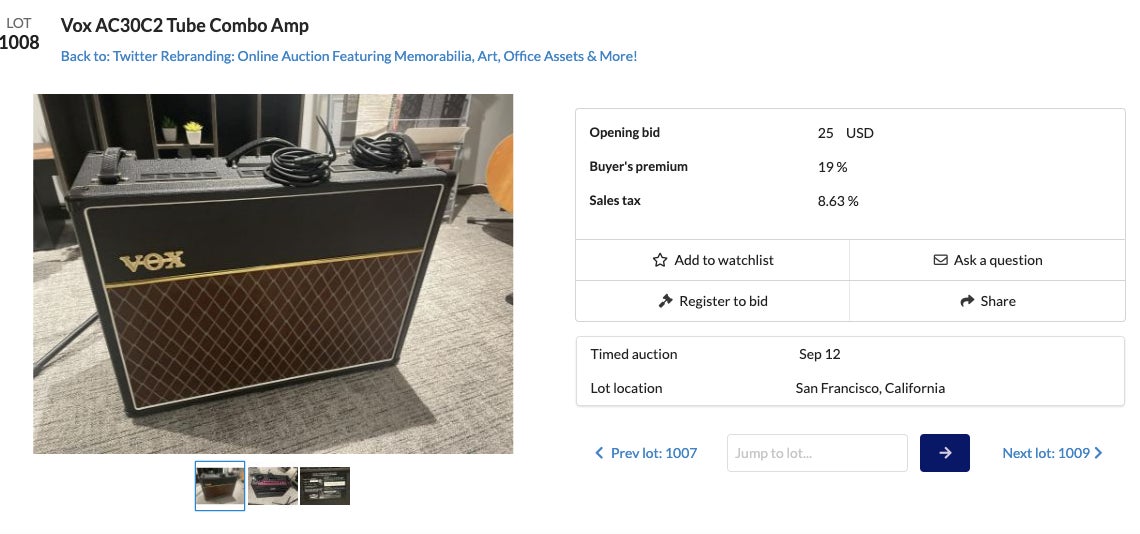Screen dimensions: 1140x534
Task: Click the left chevron beside Prev lot
Action: (x=599, y=453)
